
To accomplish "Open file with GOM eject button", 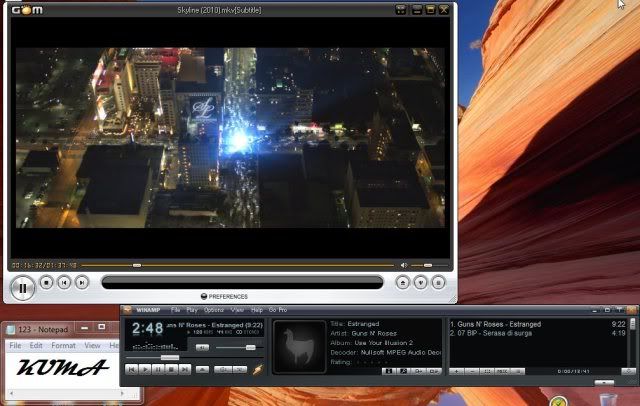I will 402,282.
